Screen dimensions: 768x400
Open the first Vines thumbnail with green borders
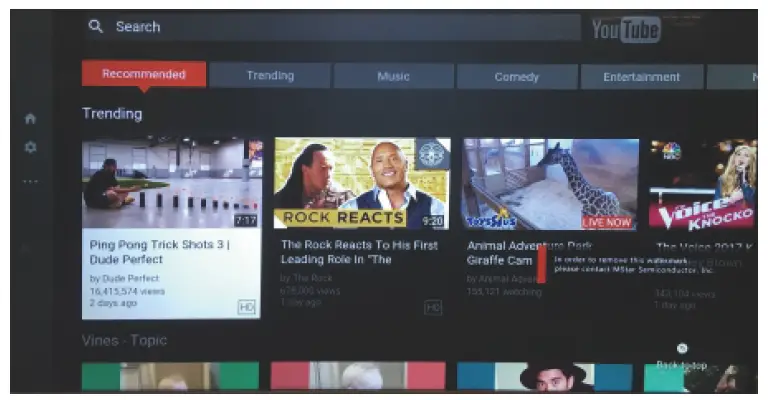tap(170, 376)
